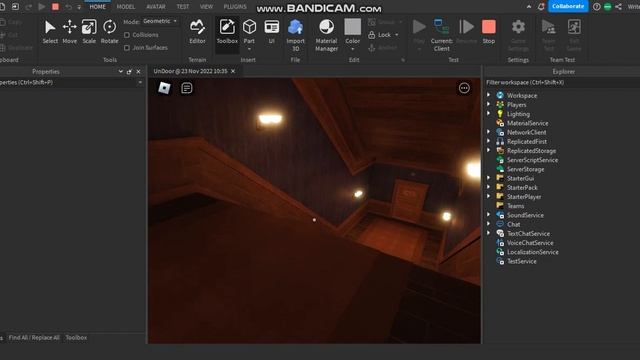Viewport: 640px width, 360px height.
Task: Select ServerScriptService in Explorer
Action: 532,160
